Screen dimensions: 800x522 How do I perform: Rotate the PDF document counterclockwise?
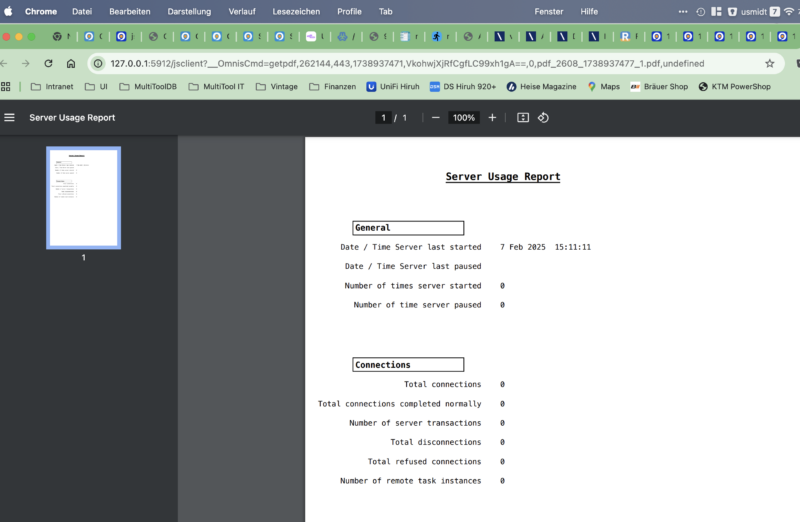[544, 118]
